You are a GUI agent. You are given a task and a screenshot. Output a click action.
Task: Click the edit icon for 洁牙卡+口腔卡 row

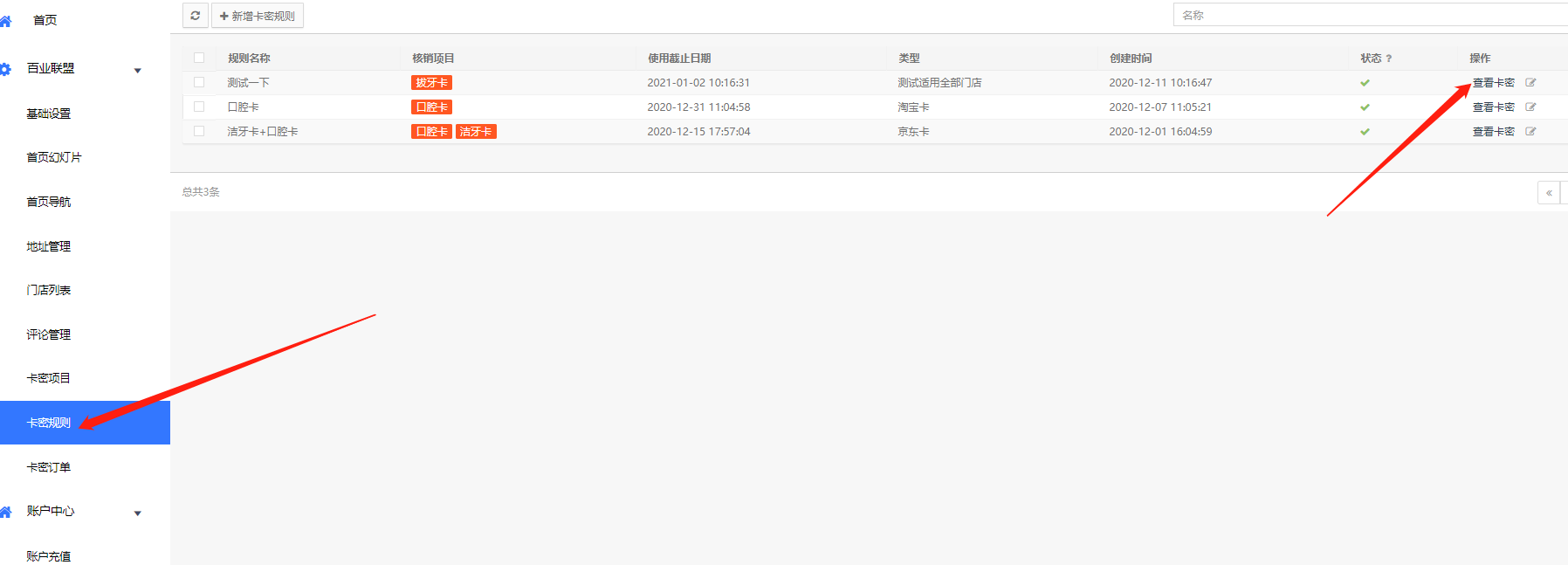coord(1530,131)
